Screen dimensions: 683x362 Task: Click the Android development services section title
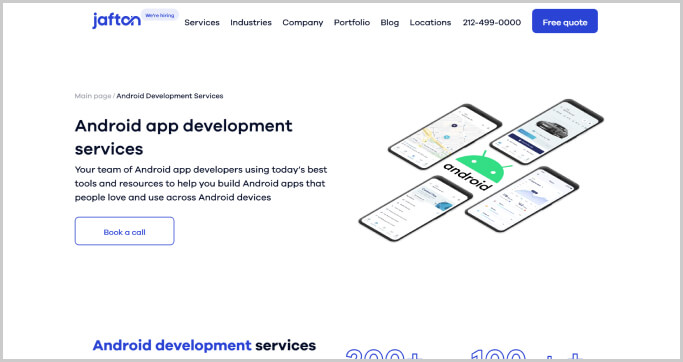click(204, 345)
